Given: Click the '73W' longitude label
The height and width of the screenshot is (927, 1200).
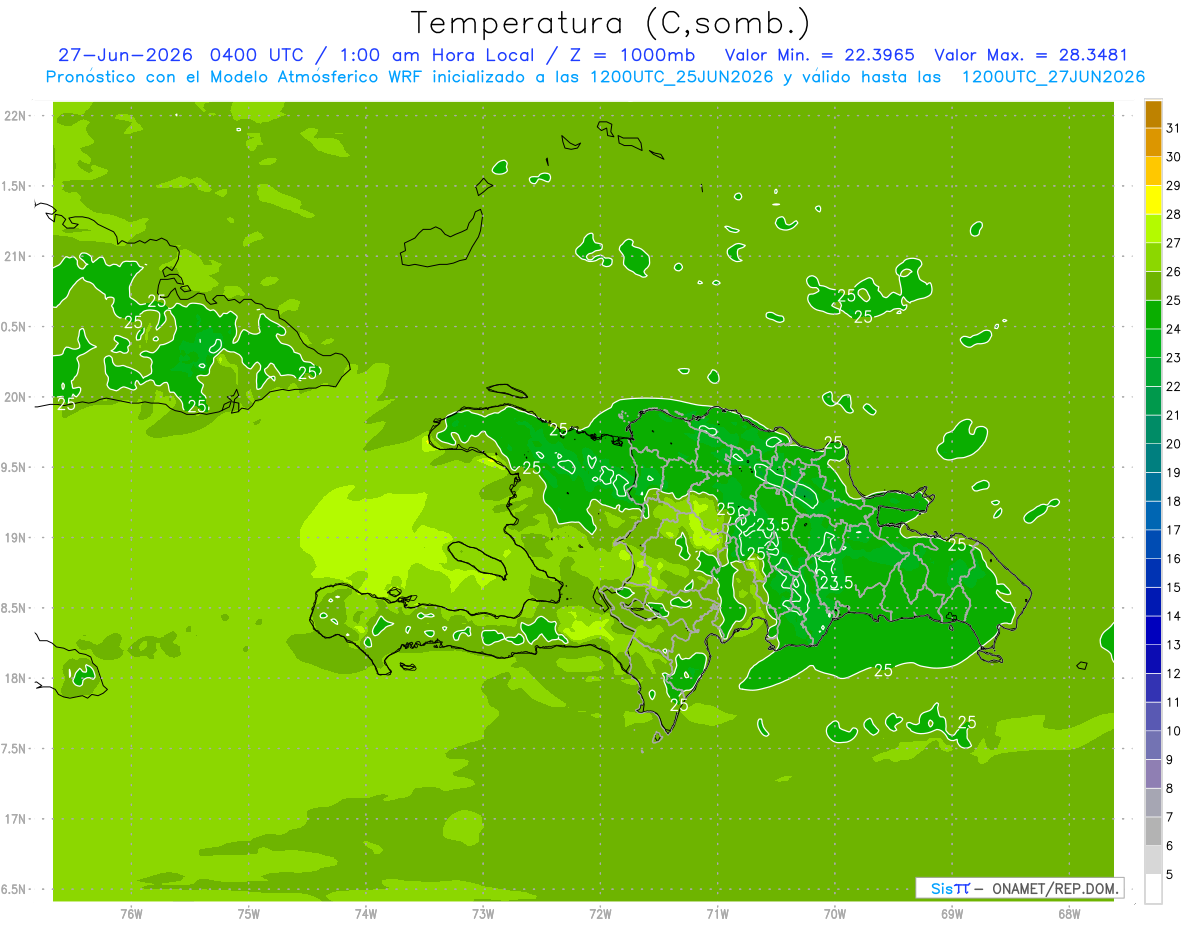Looking at the screenshot, I should (x=483, y=913).
